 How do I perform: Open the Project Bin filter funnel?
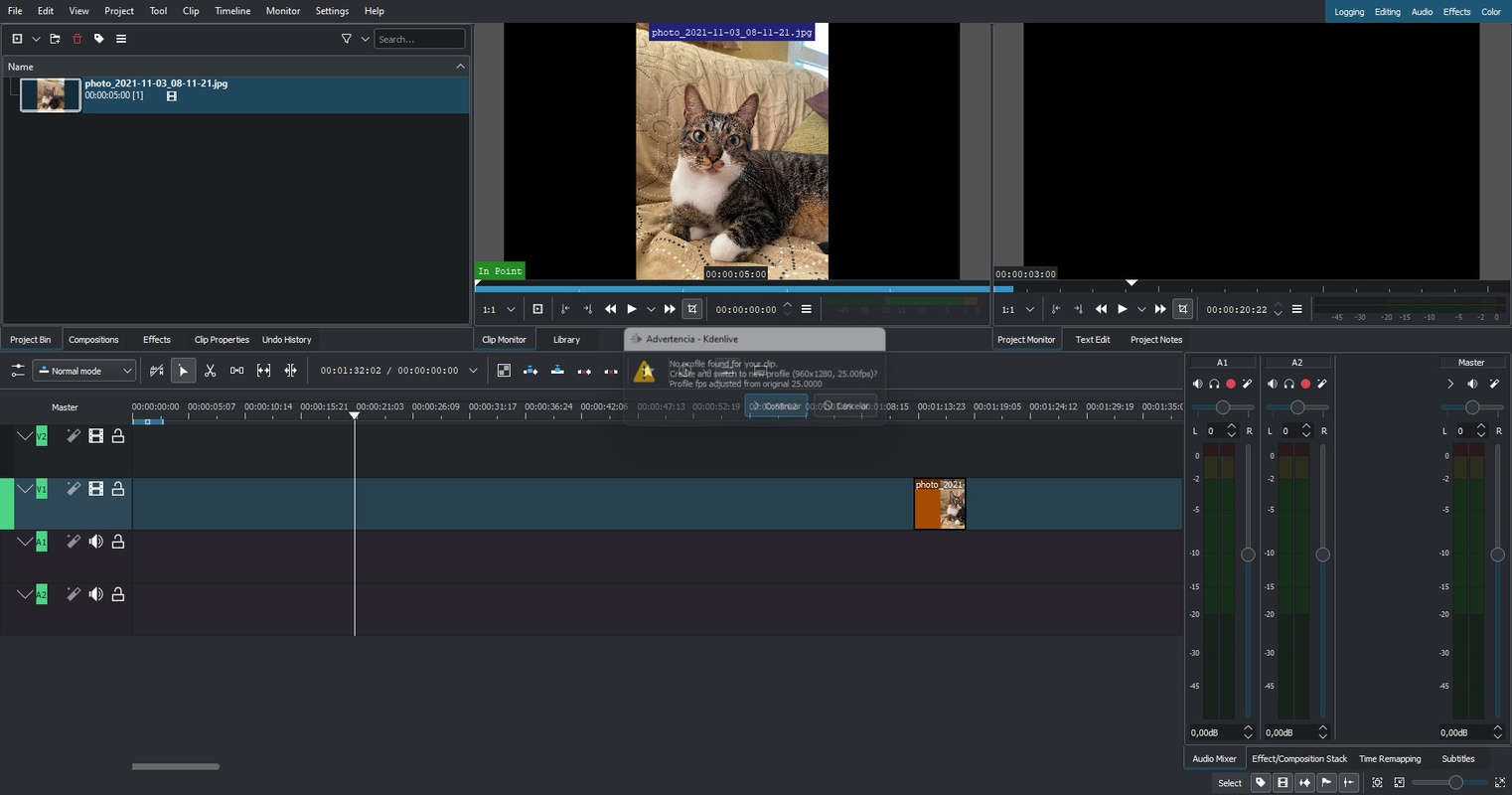346,39
